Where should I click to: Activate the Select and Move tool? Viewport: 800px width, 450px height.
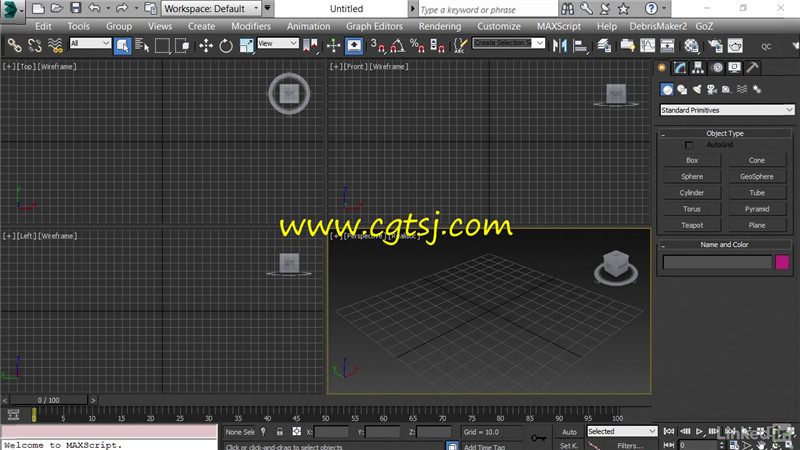click(x=206, y=46)
